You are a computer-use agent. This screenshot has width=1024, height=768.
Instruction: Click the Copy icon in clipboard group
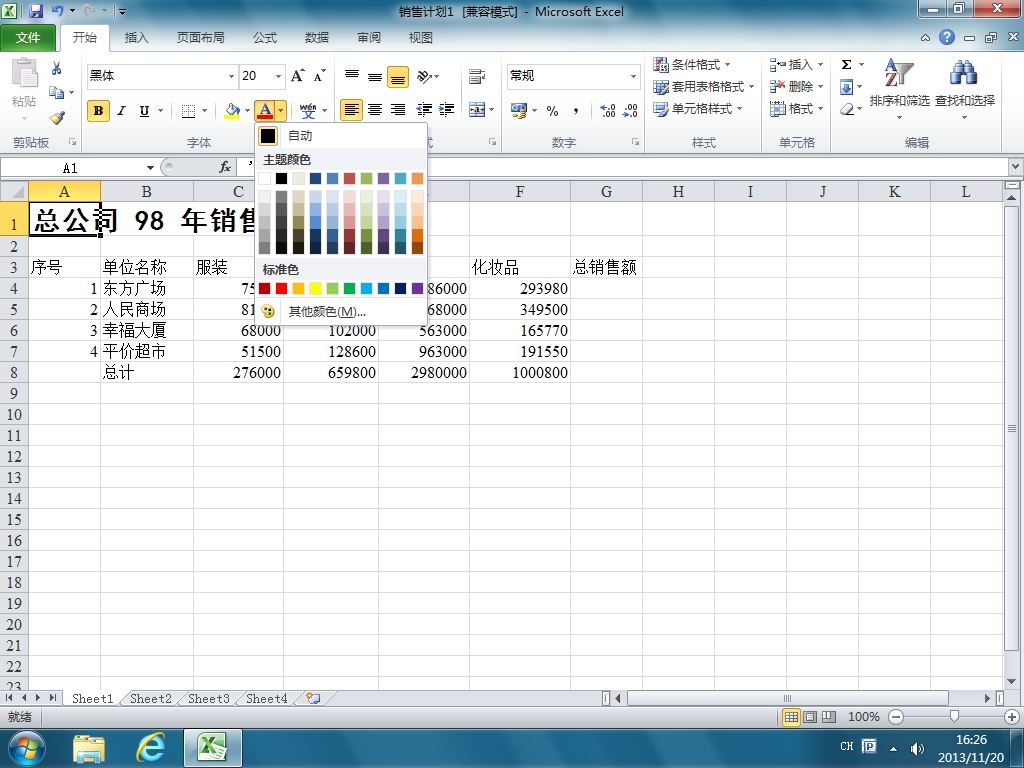coord(57,93)
